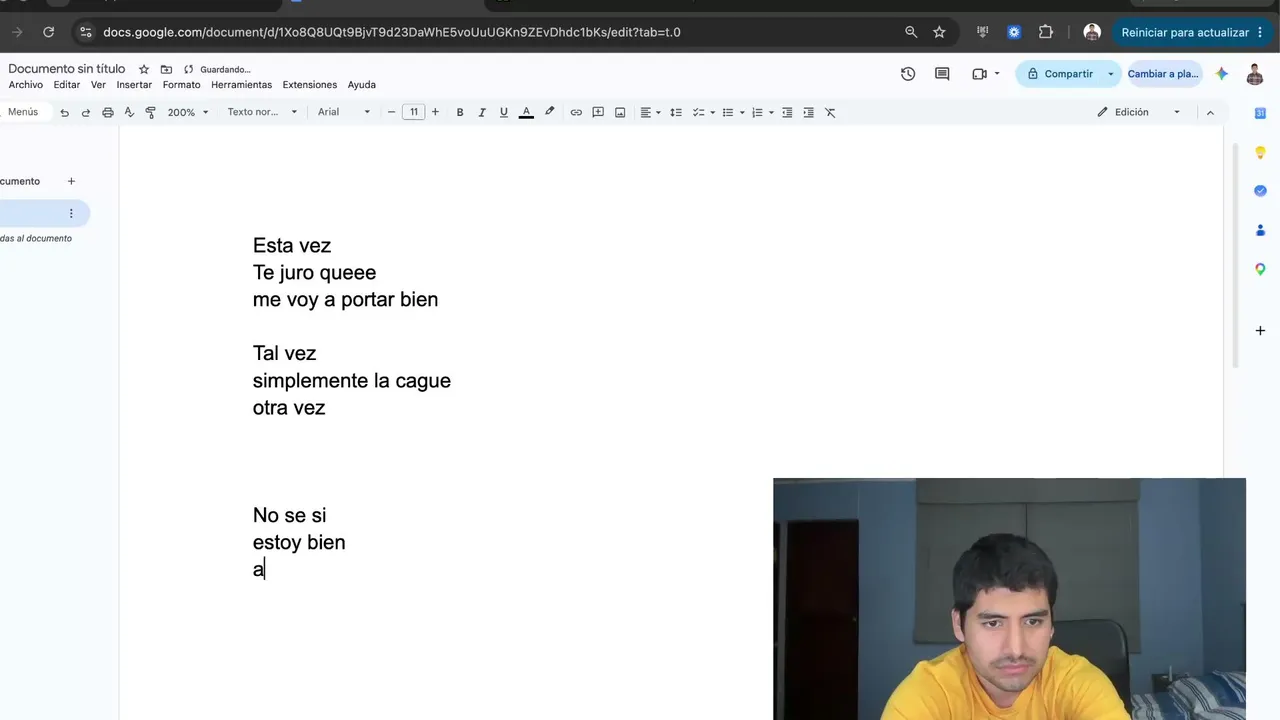Insert a link from the toolbar

tap(576, 112)
